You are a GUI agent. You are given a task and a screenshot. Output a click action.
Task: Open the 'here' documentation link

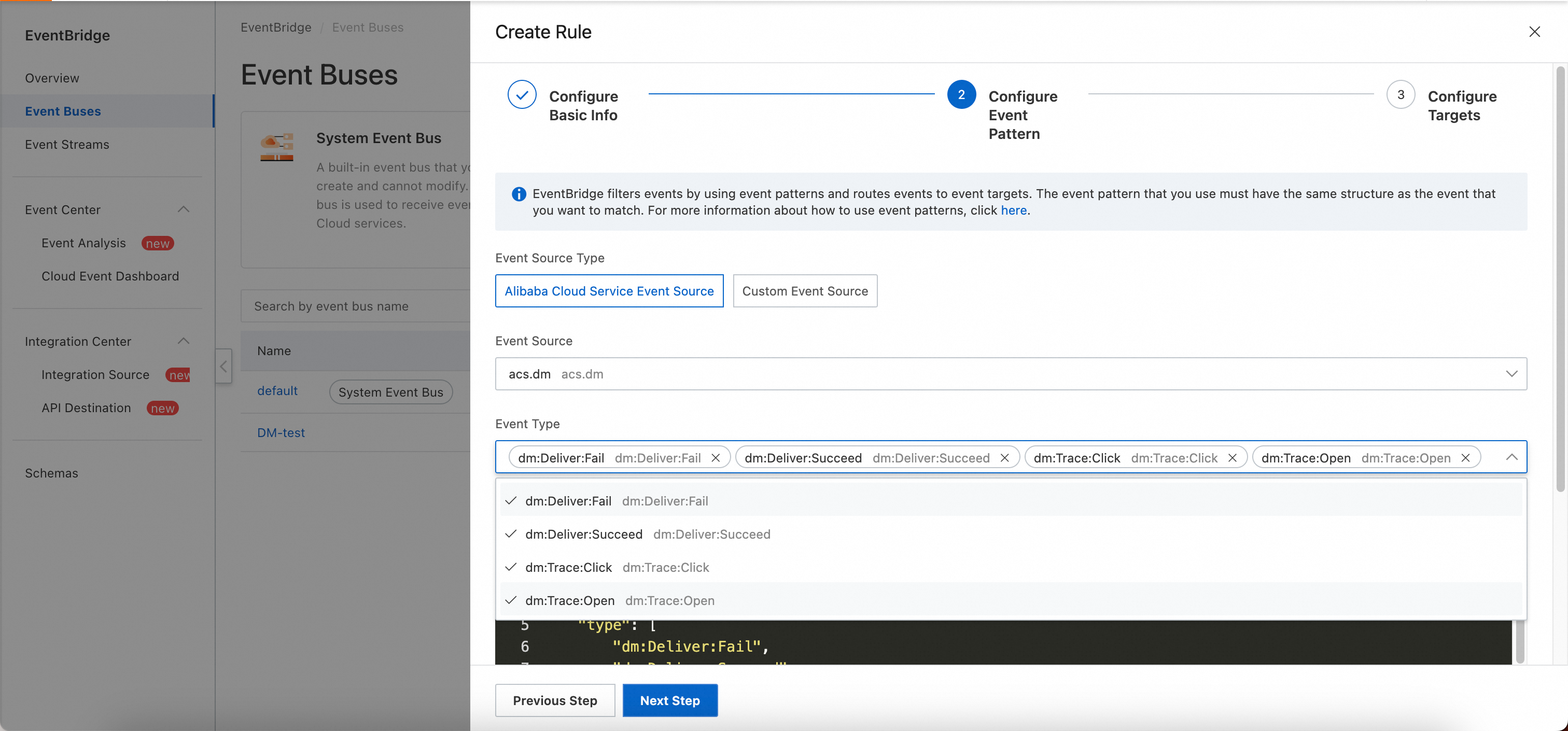pos(1013,210)
